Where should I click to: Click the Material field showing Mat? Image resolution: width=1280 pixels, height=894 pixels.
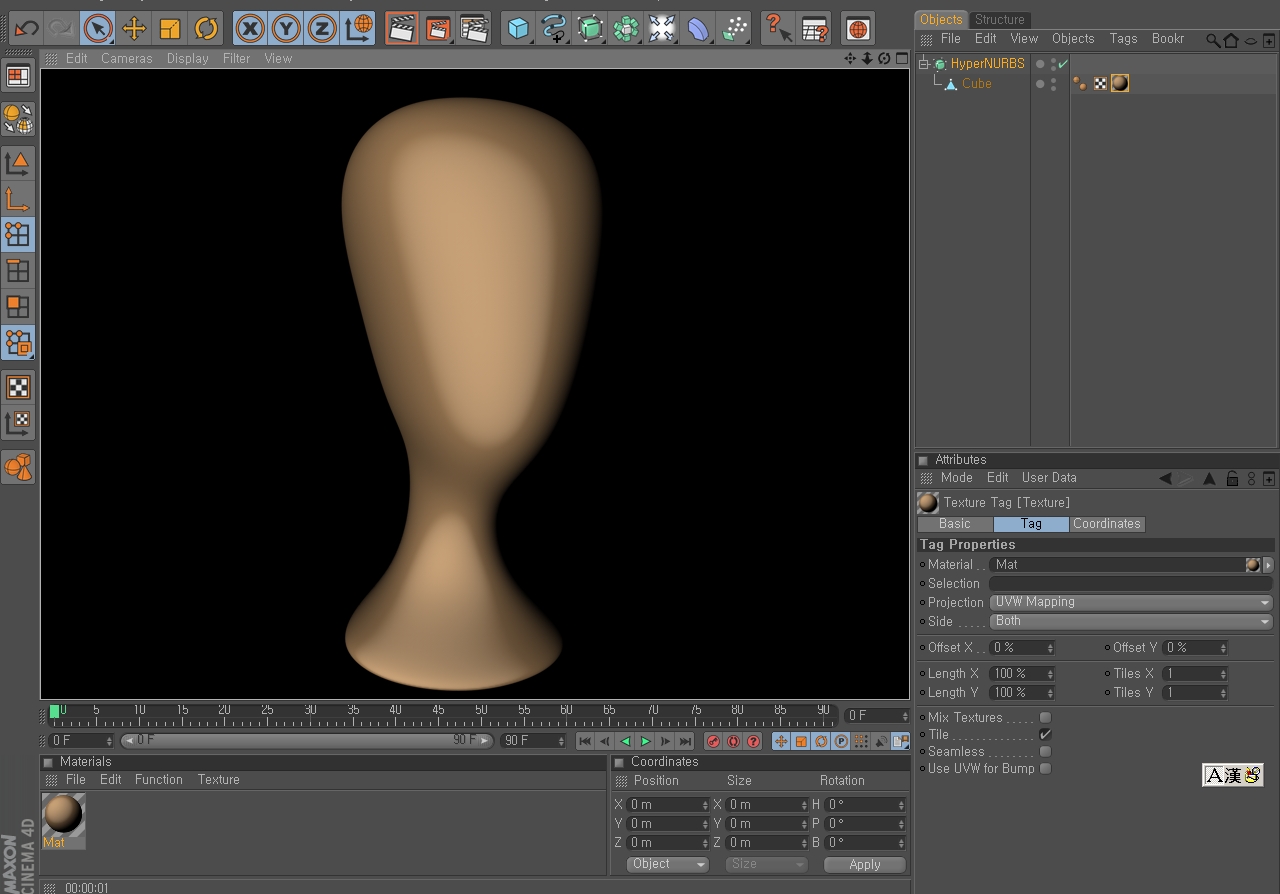1118,565
